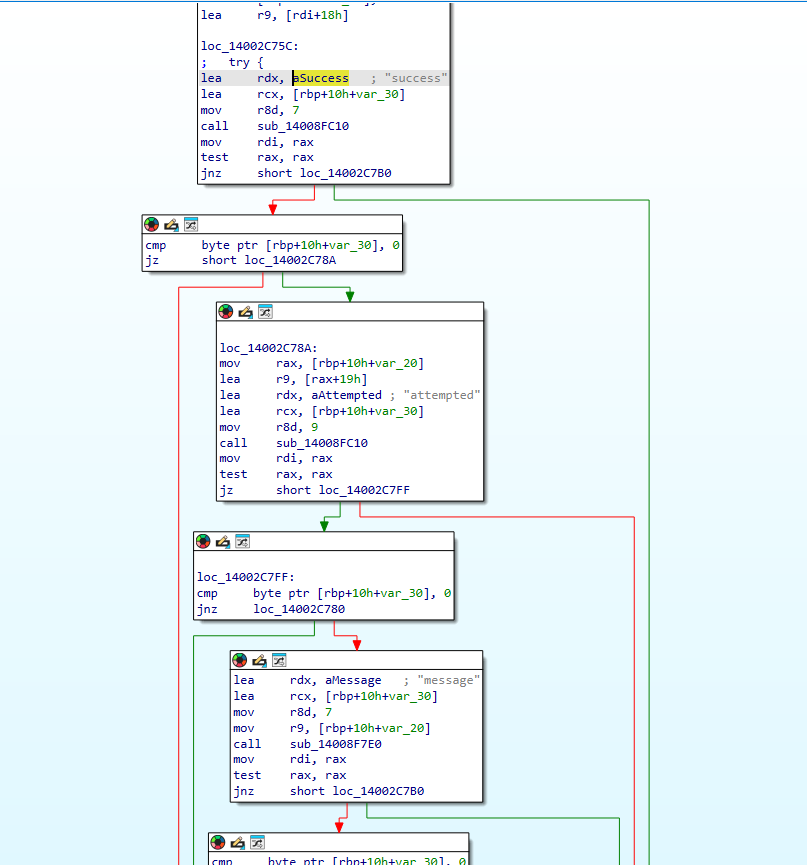Click aAttempted string reference
Viewport: 807px width, 865px height.
[x=346, y=395]
